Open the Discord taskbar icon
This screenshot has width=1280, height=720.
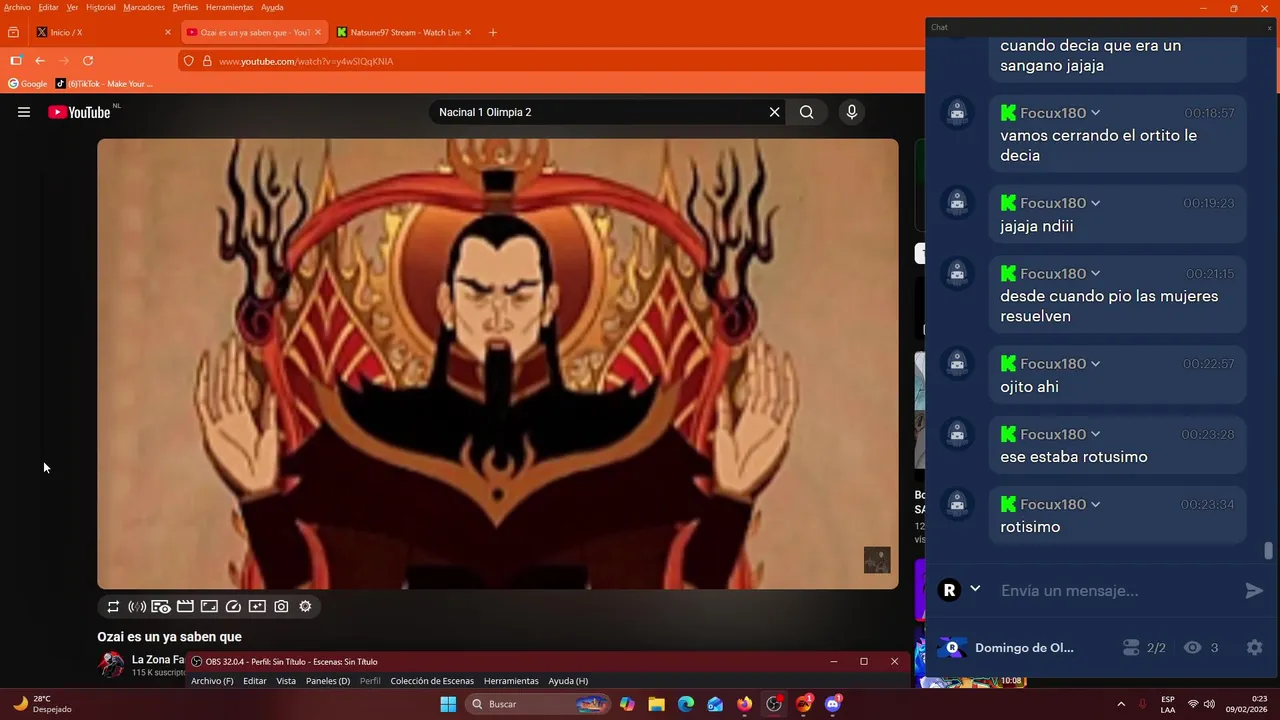click(x=833, y=704)
